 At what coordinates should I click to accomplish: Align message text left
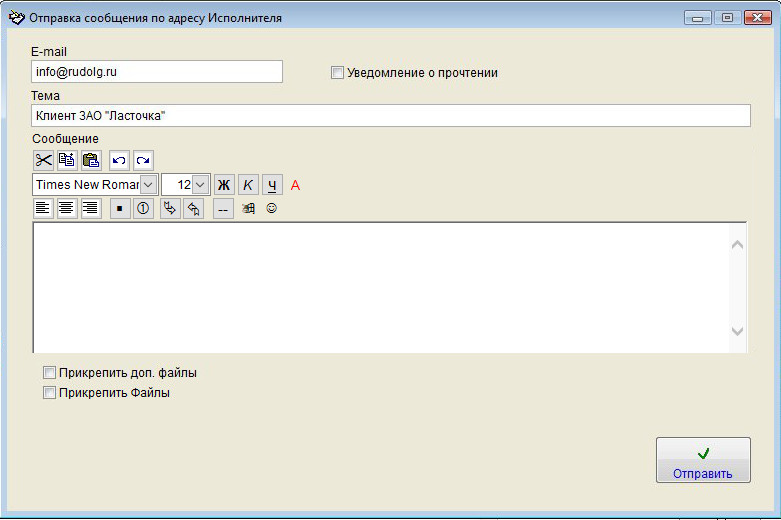[x=43, y=208]
